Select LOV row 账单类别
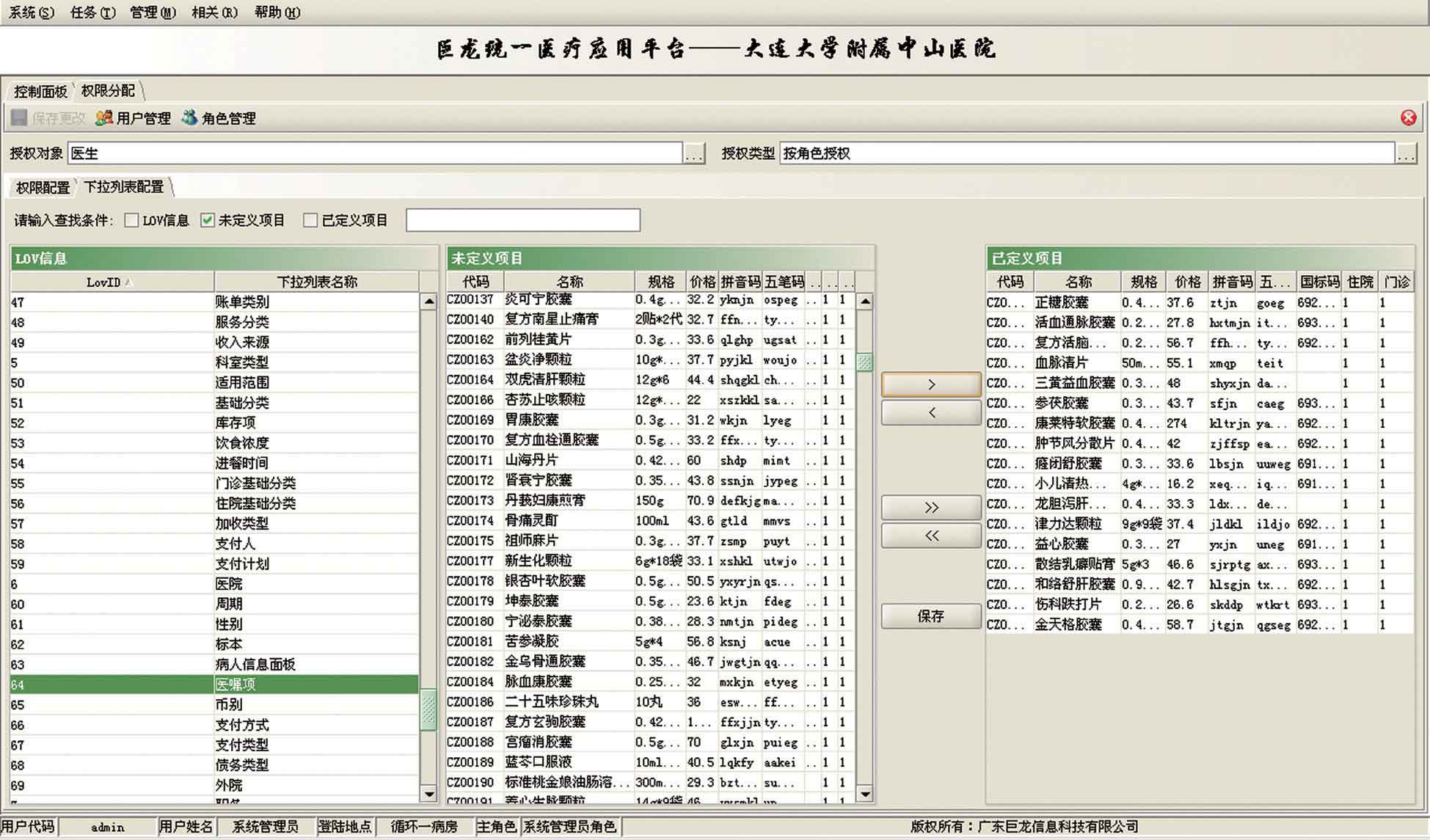The image size is (1430, 840). click(214, 302)
